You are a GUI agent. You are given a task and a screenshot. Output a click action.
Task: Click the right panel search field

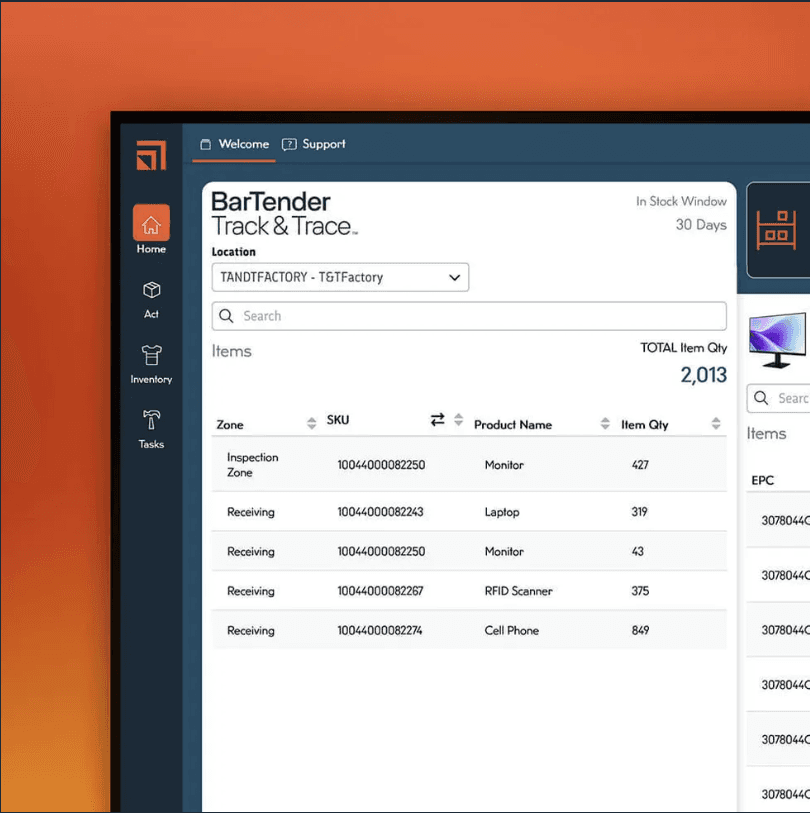tap(779, 398)
